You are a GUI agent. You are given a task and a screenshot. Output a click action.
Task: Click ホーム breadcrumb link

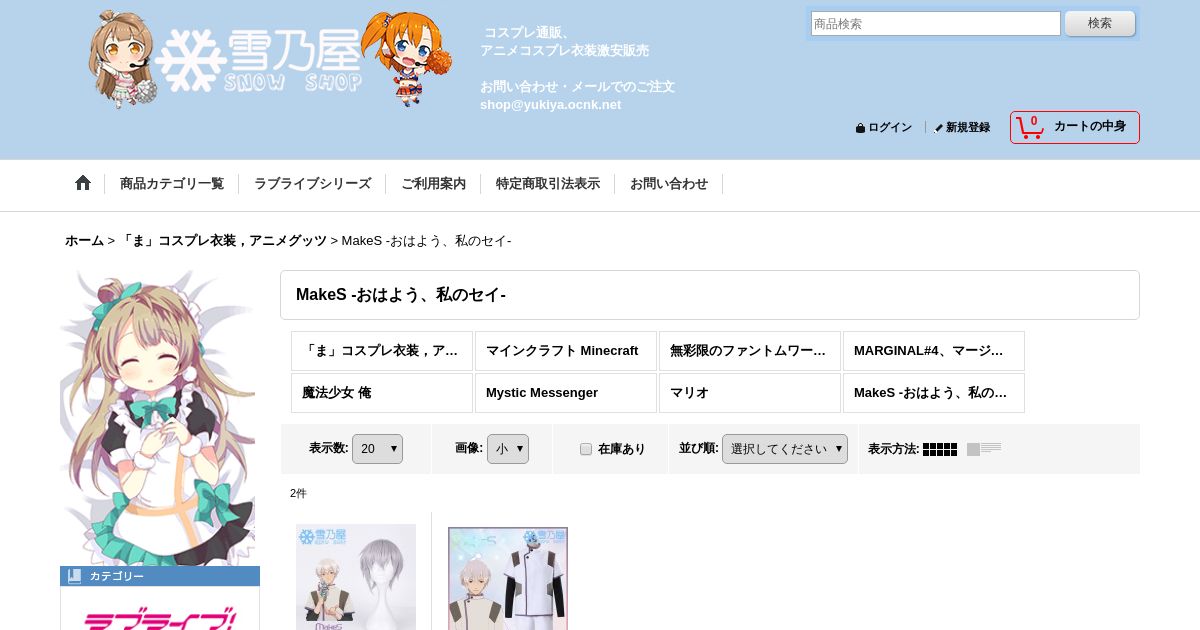[x=84, y=241]
